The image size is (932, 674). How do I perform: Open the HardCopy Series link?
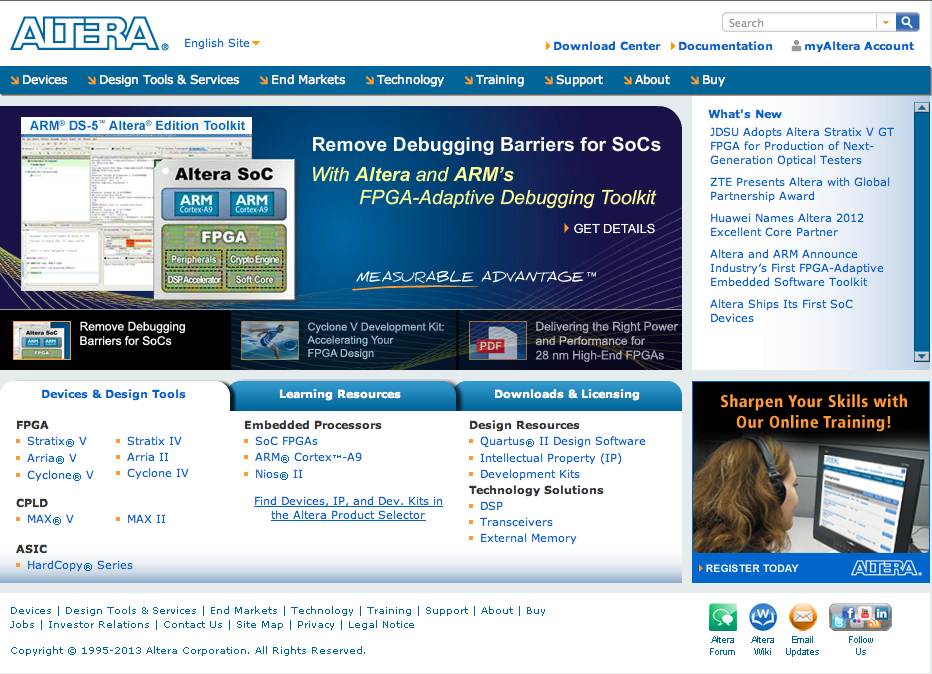click(x=80, y=565)
